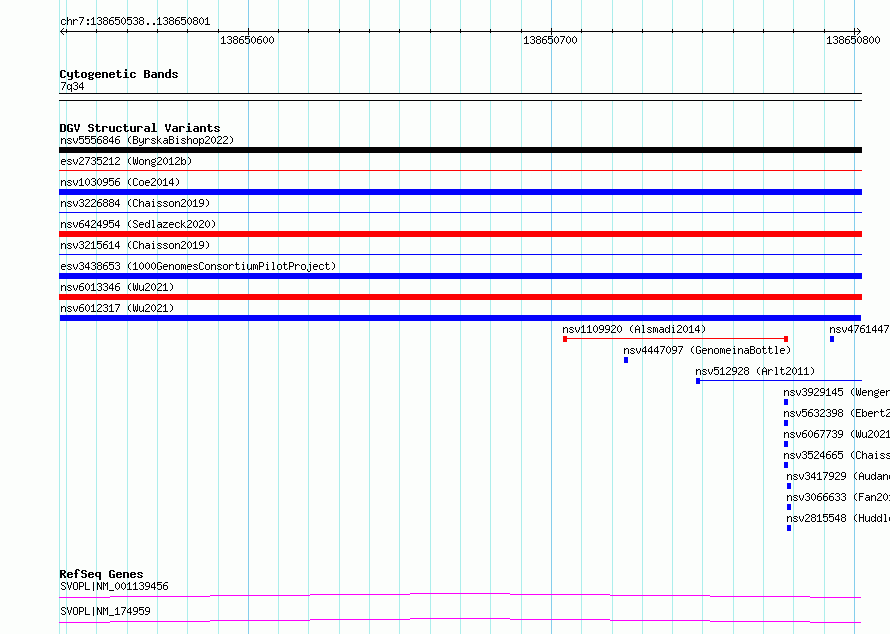Select variant nsv1109920 (Alsmadi2014) label
This screenshot has height=634, width=890.
pyautogui.click(x=634, y=329)
